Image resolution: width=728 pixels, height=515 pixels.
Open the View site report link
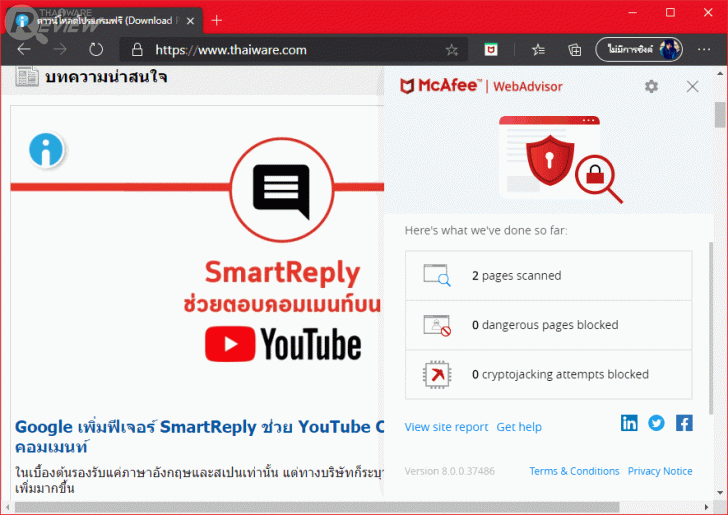(446, 427)
